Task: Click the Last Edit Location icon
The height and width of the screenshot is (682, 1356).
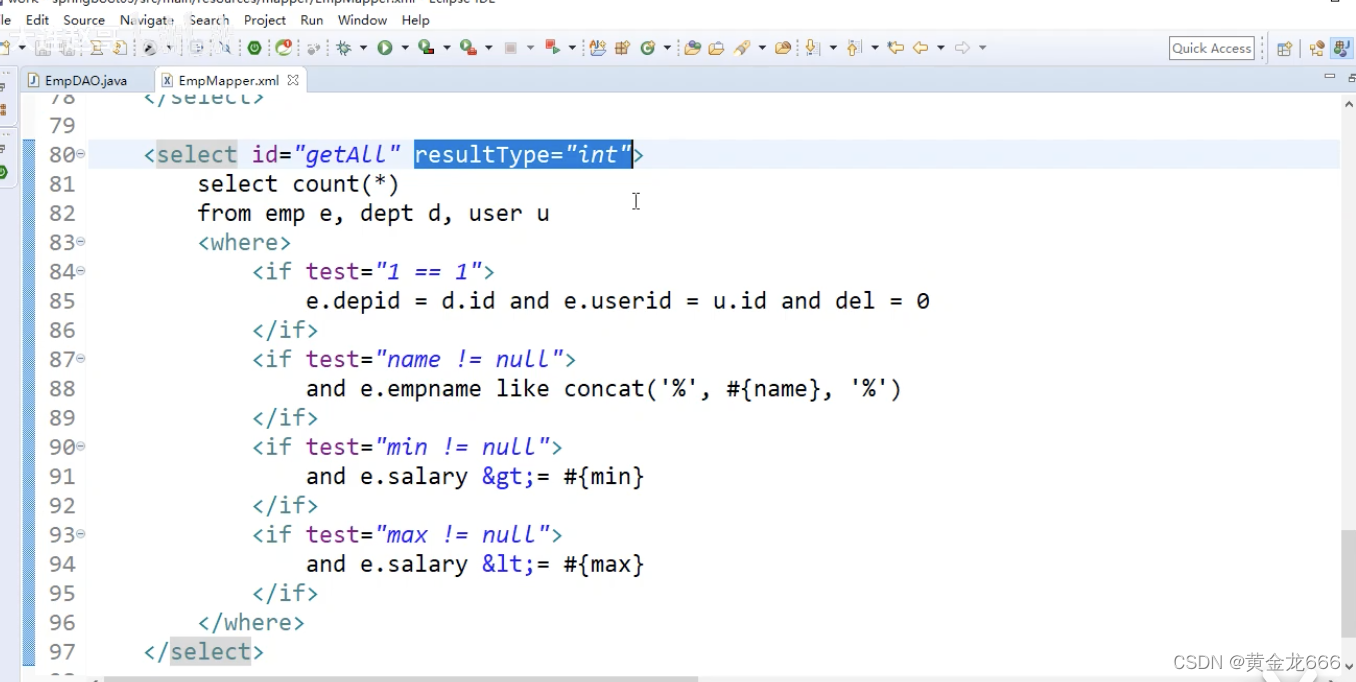Action: click(x=896, y=47)
